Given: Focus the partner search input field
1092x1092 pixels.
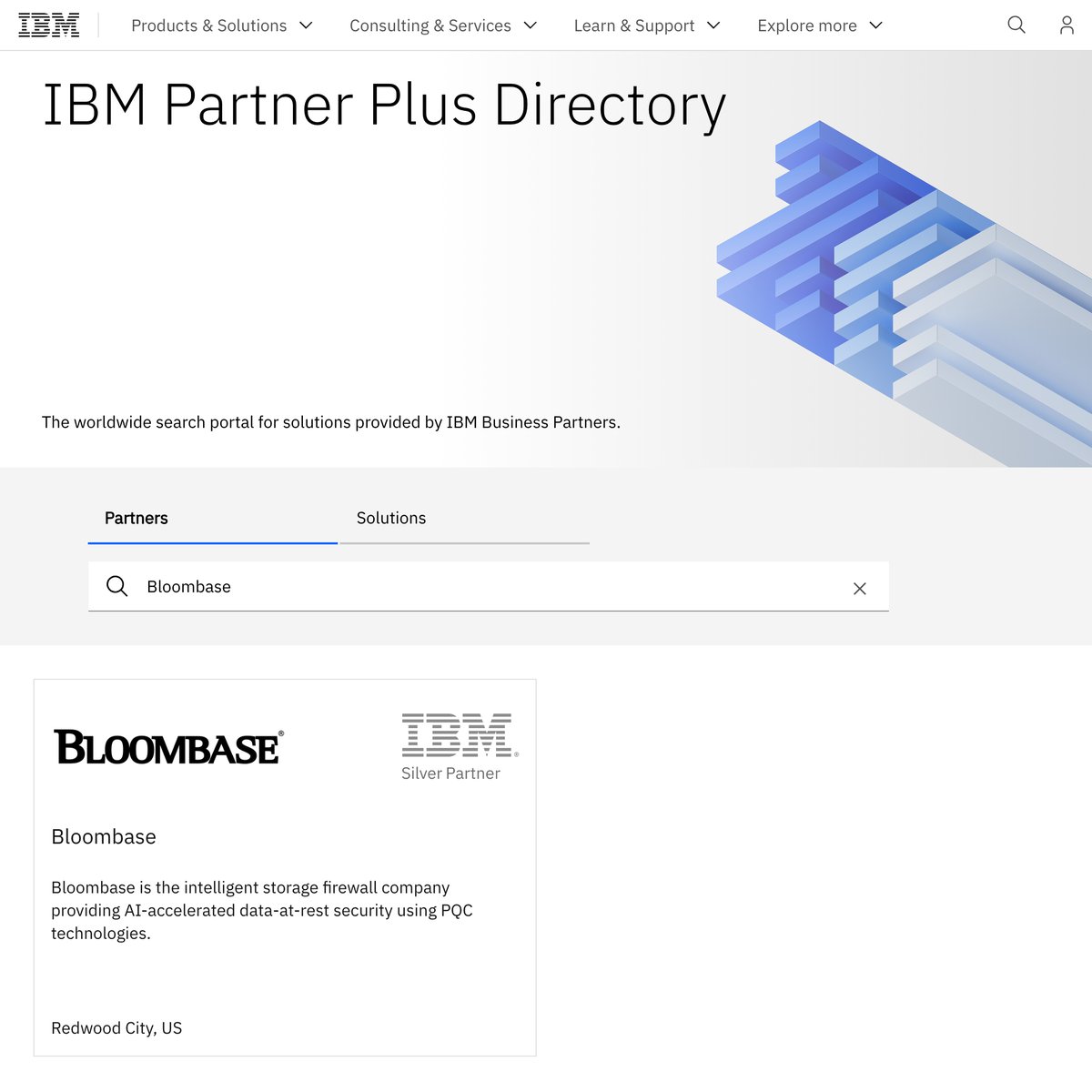Looking at the screenshot, I should coord(489,586).
